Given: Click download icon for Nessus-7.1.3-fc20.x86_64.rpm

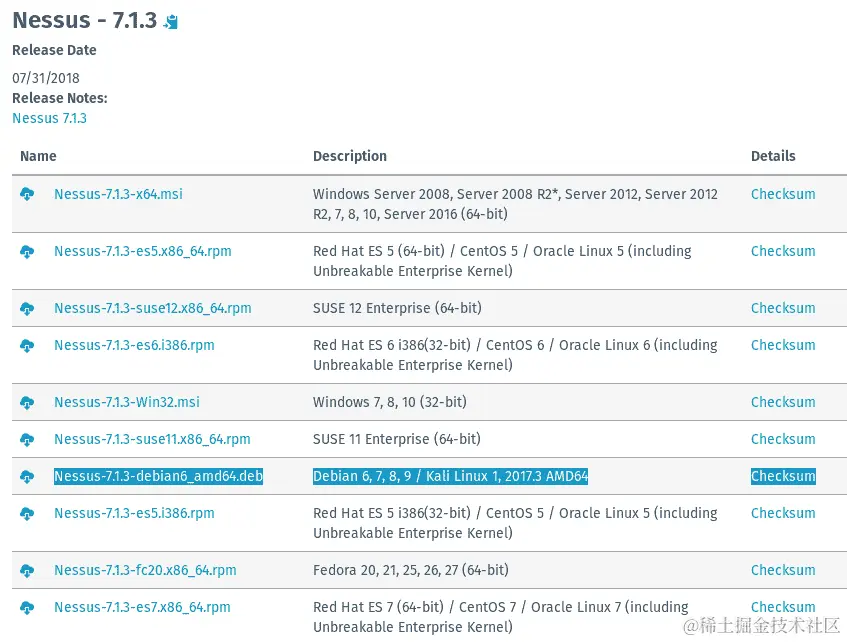Looking at the screenshot, I should 27,571.
